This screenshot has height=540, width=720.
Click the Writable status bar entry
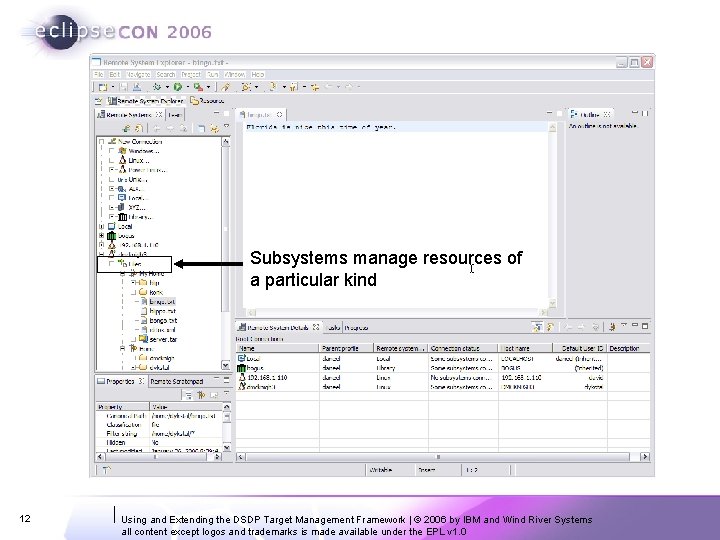[x=381, y=470]
